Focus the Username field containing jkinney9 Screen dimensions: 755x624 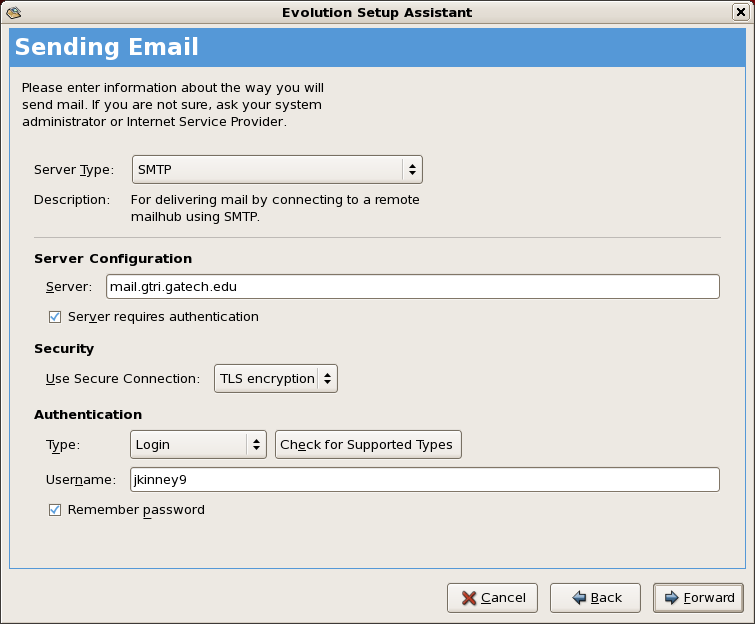tap(424, 480)
